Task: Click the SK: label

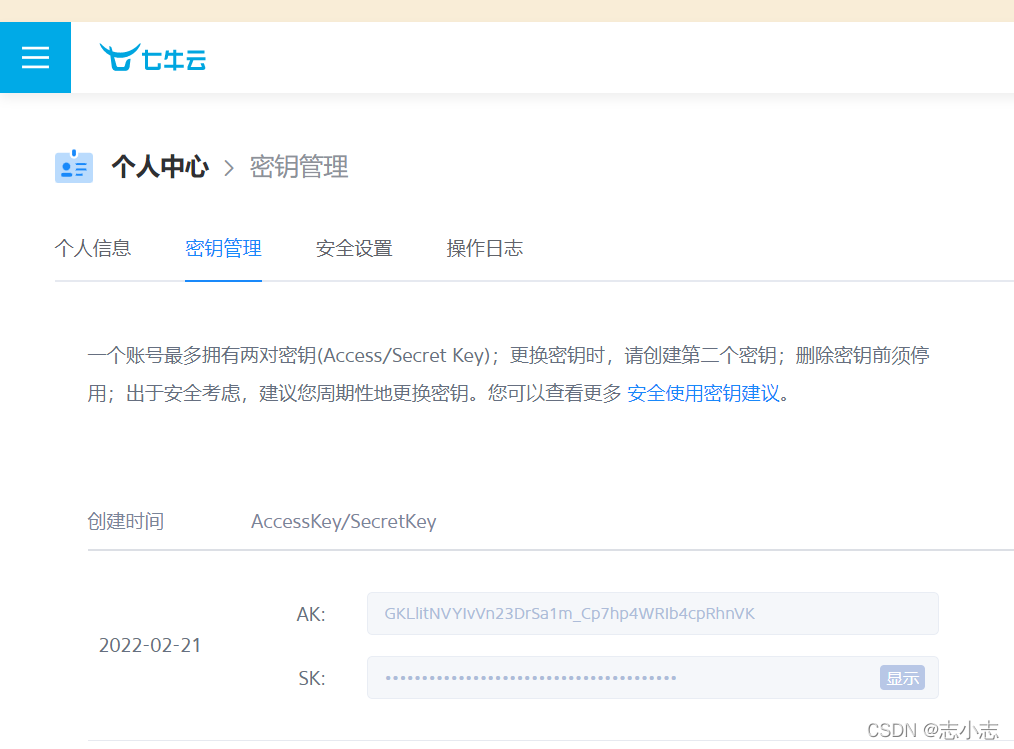Action: point(312,678)
